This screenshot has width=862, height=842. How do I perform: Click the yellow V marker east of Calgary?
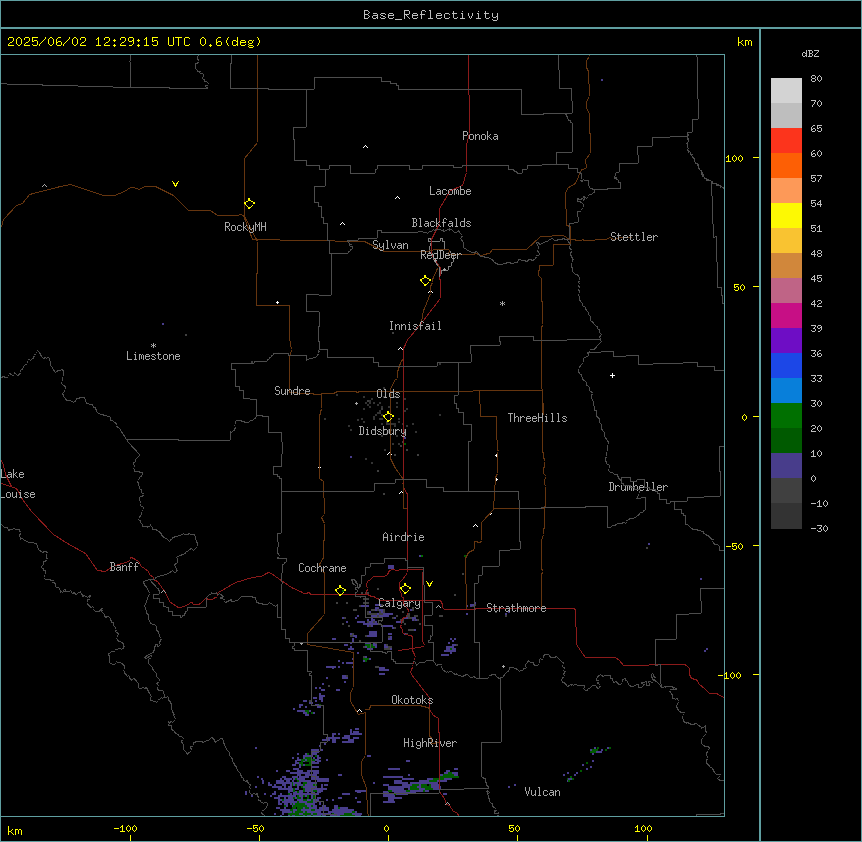pos(429,584)
